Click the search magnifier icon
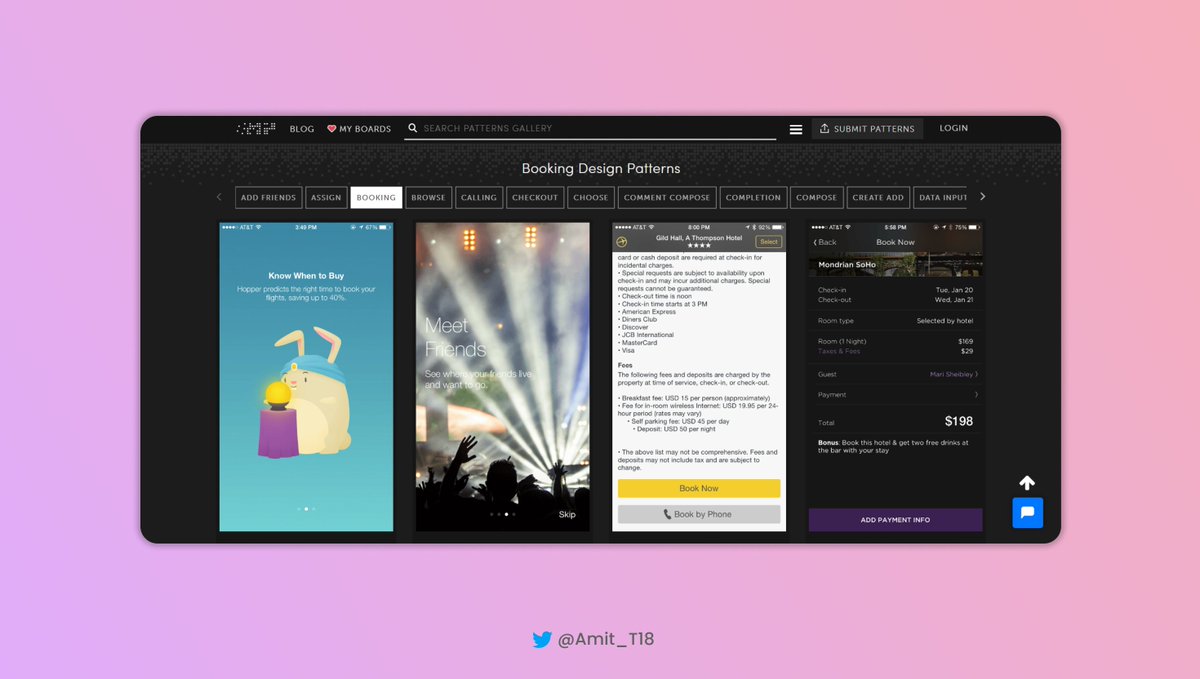 click(x=412, y=128)
